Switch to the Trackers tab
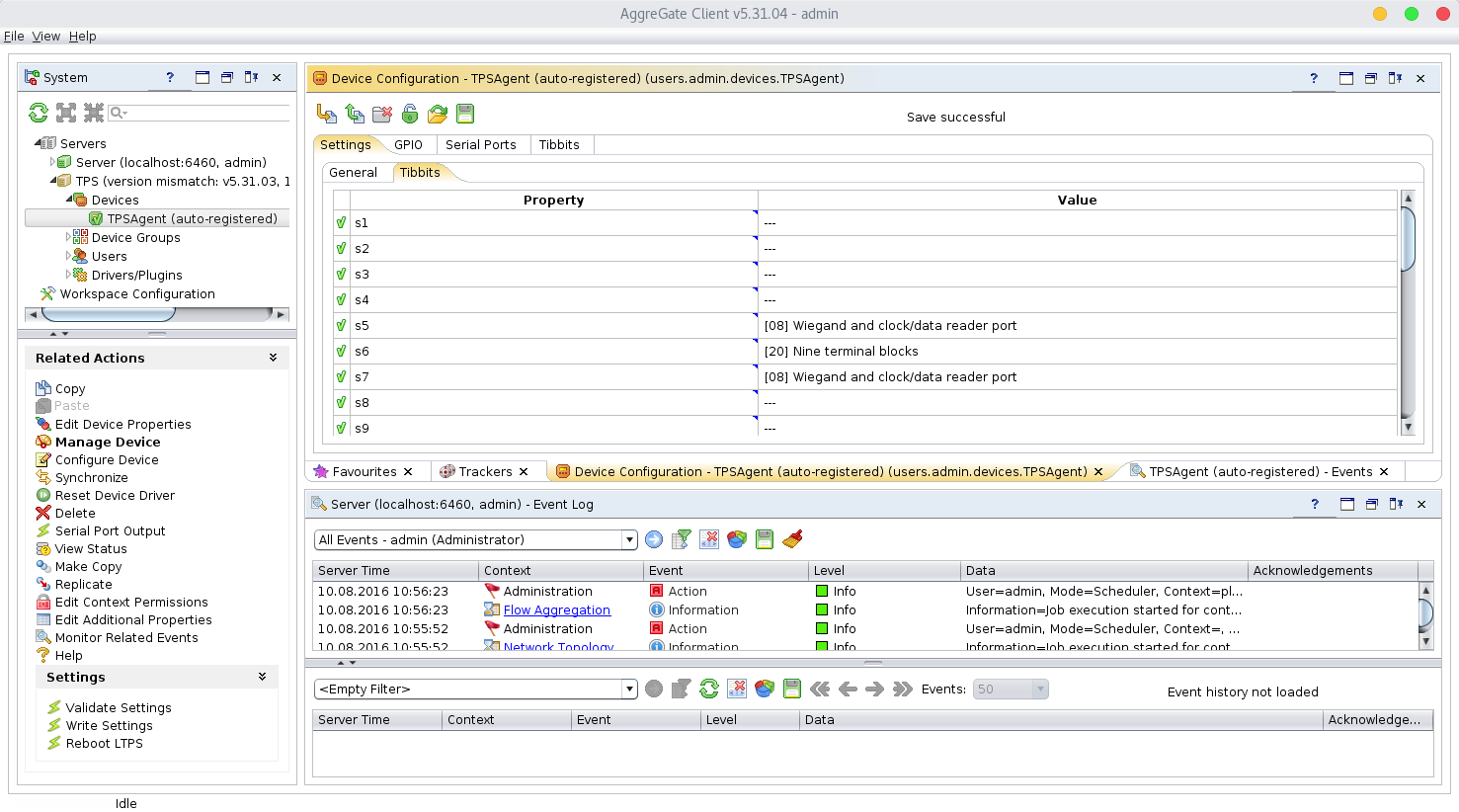Viewport: 1459px width, 812px height. tap(485, 471)
